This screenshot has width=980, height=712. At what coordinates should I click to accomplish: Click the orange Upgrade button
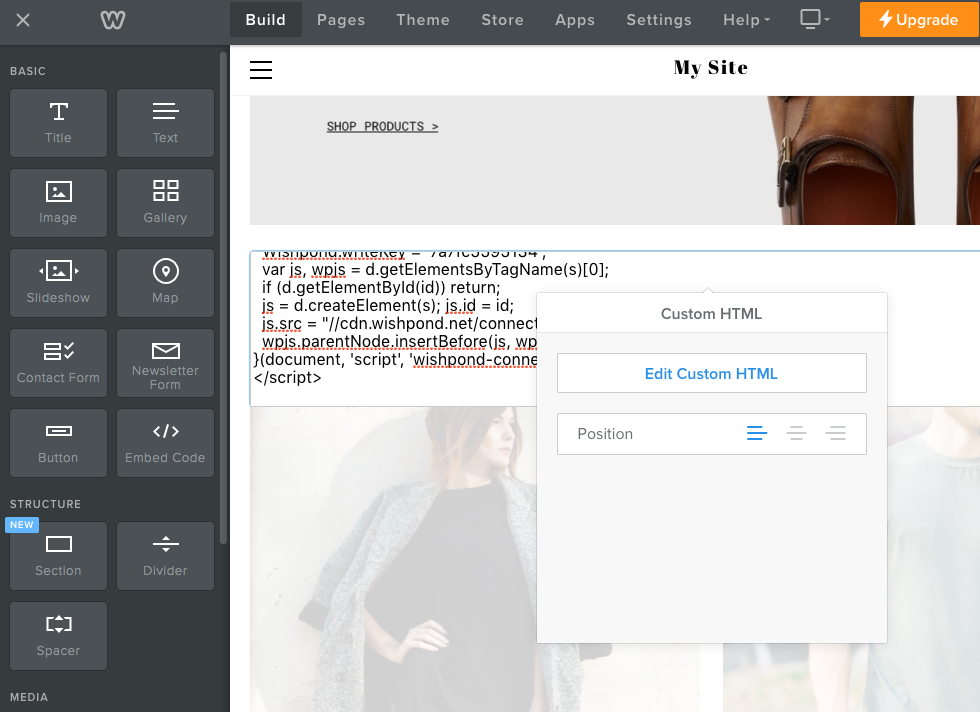point(919,19)
